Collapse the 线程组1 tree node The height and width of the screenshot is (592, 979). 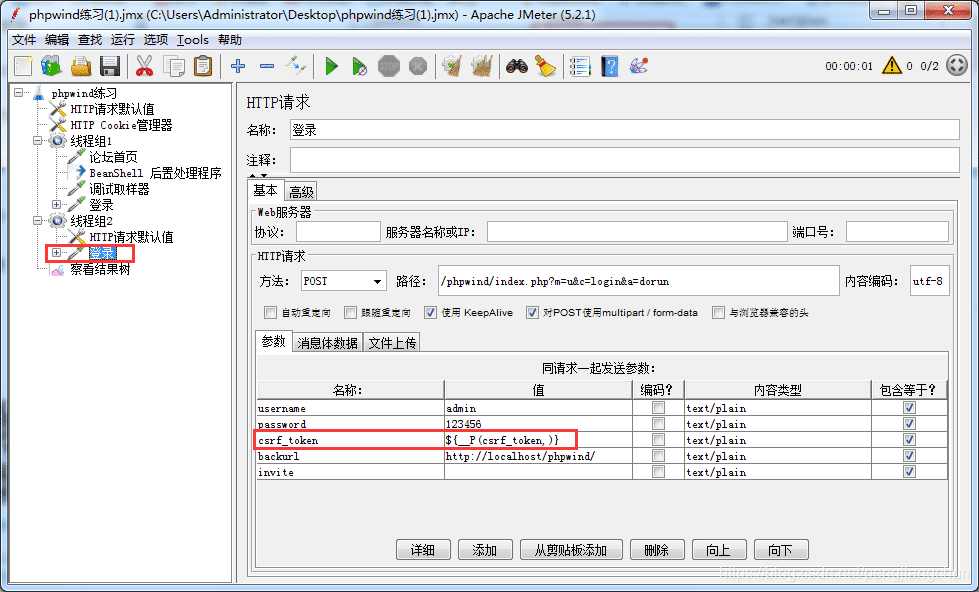(x=39, y=141)
